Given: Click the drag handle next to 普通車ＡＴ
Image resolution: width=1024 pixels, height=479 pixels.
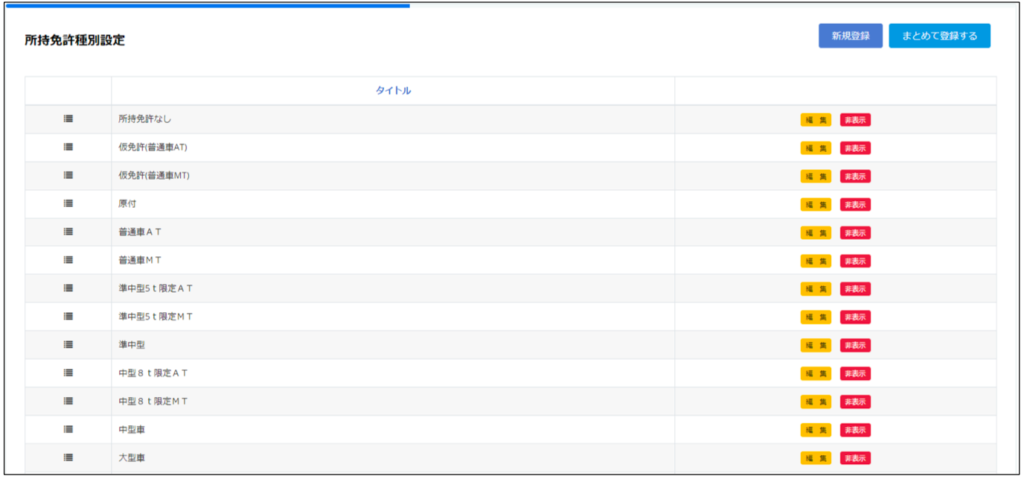Looking at the screenshot, I should 68,232.
